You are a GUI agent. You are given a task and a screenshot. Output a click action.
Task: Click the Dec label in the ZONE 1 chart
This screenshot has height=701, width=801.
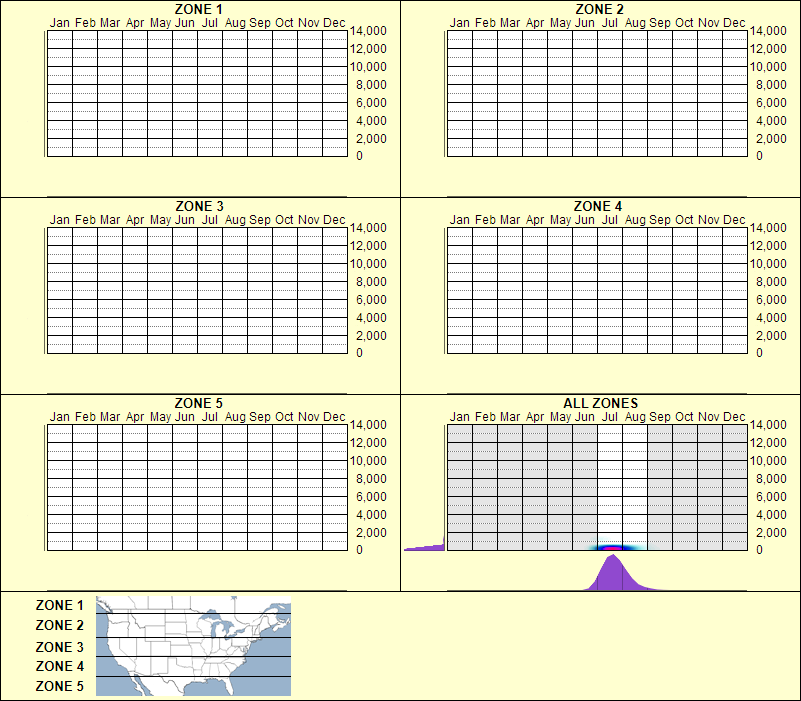click(334, 22)
